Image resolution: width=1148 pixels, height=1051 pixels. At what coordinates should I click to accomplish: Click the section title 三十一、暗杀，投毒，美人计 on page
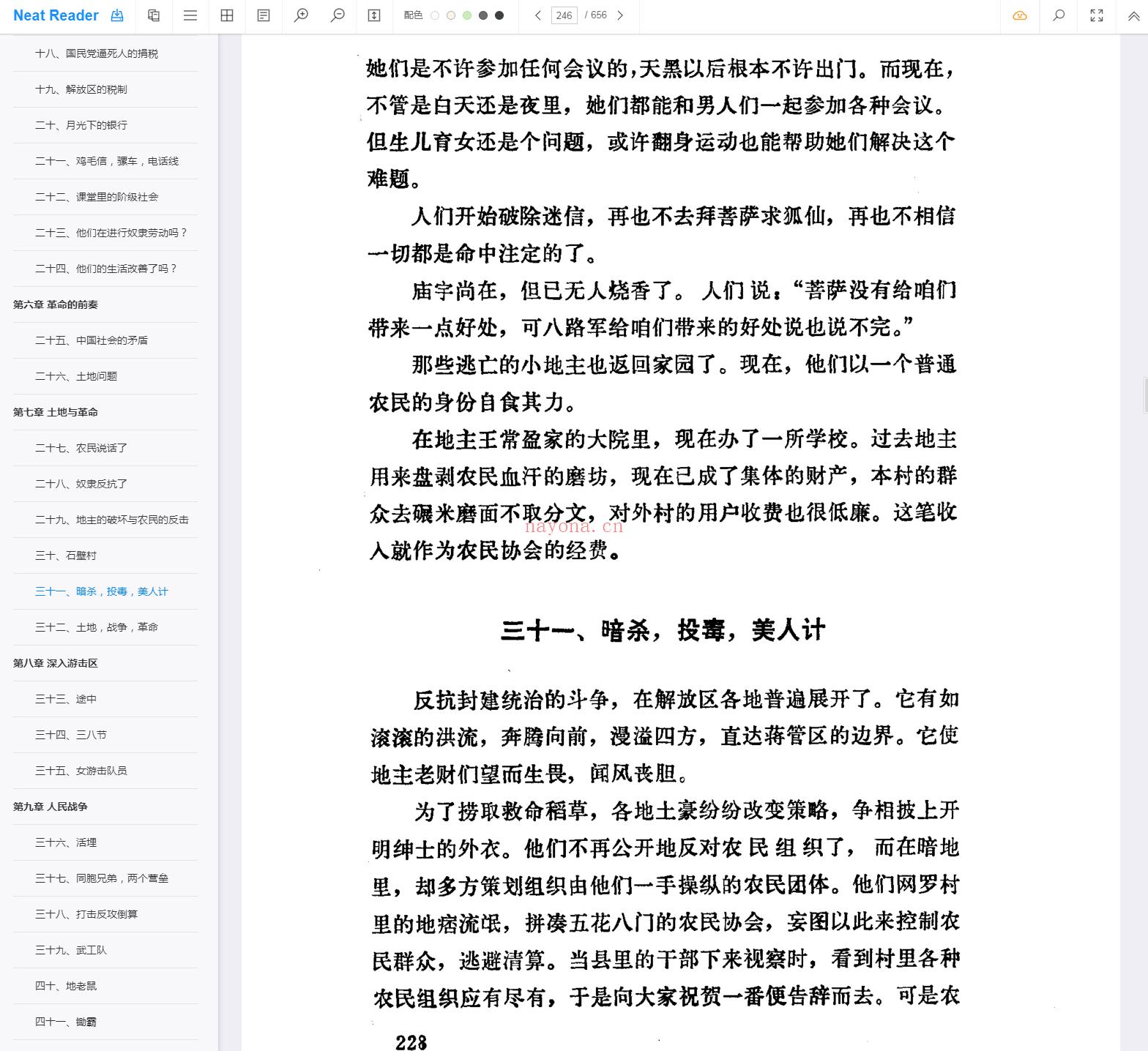tap(663, 629)
